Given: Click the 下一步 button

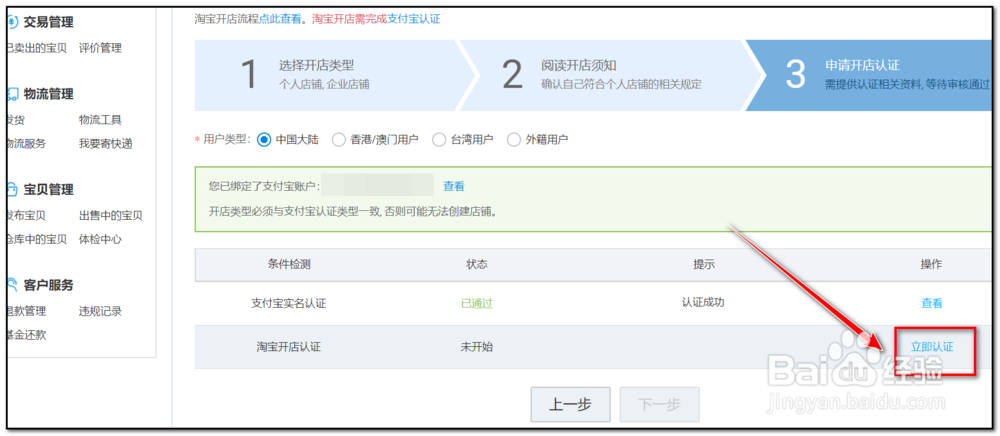Looking at the screenshot, I should (x=659, y=404).
